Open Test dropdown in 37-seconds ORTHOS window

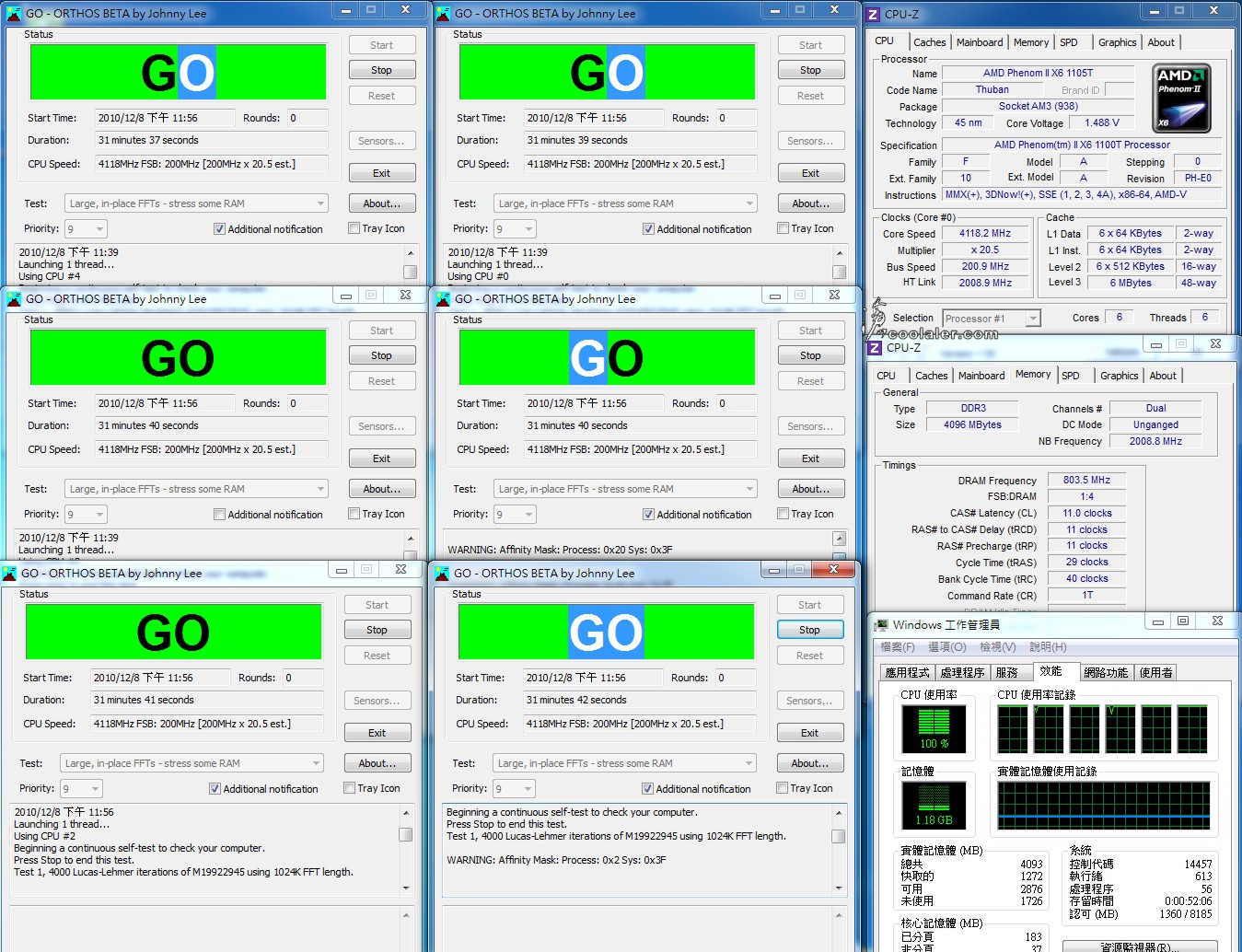click(x=196, y=203)
